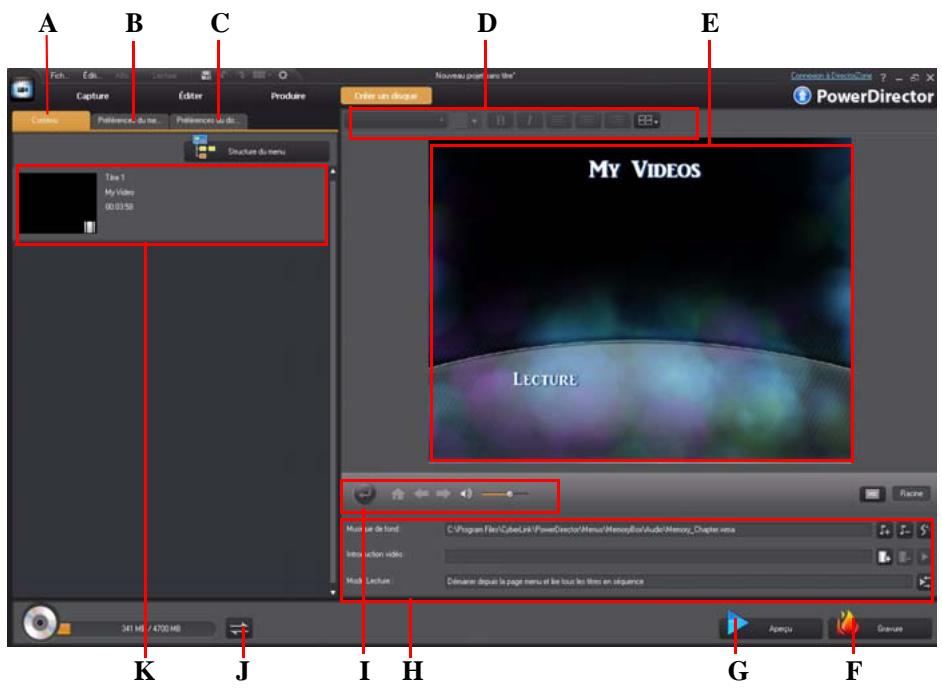Set playback mode icon
The height and width of the screenshot is (690, 942).
pos(924,582)
